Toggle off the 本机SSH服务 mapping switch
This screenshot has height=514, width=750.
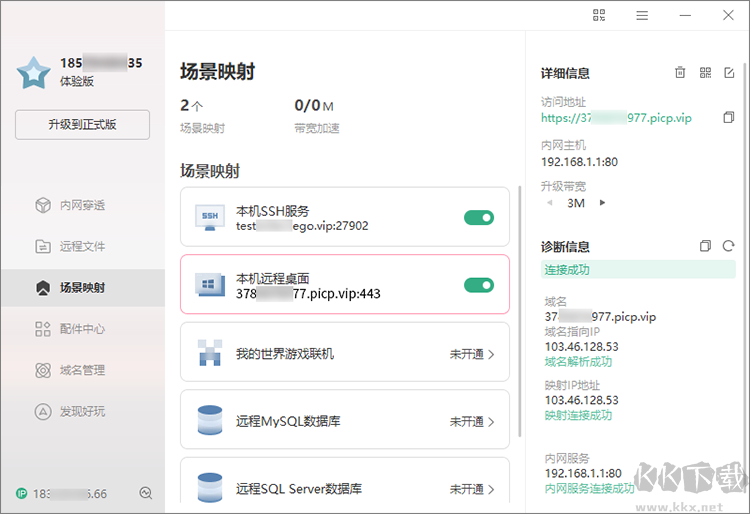[x=479, y=218]
